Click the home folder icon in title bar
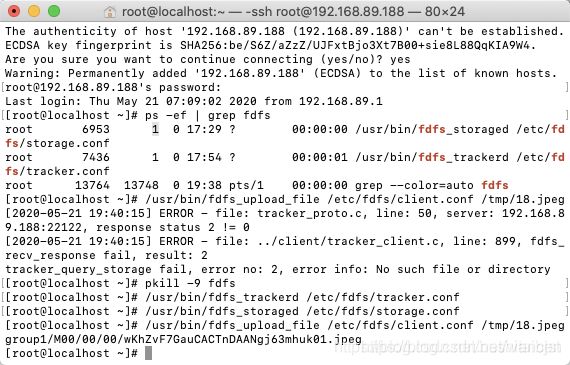The width and height of the screenshot is (570, 365). tap(110, 12)
